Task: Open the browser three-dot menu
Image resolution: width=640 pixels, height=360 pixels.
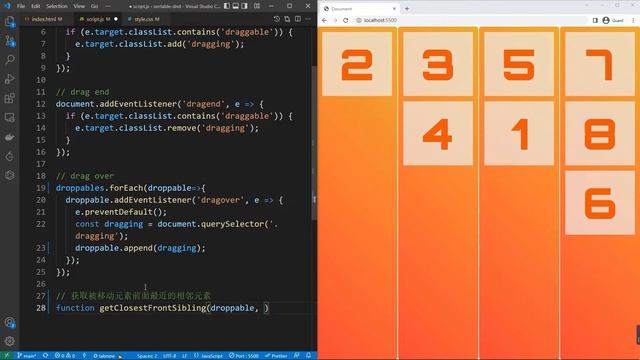Action: [633, 20]
